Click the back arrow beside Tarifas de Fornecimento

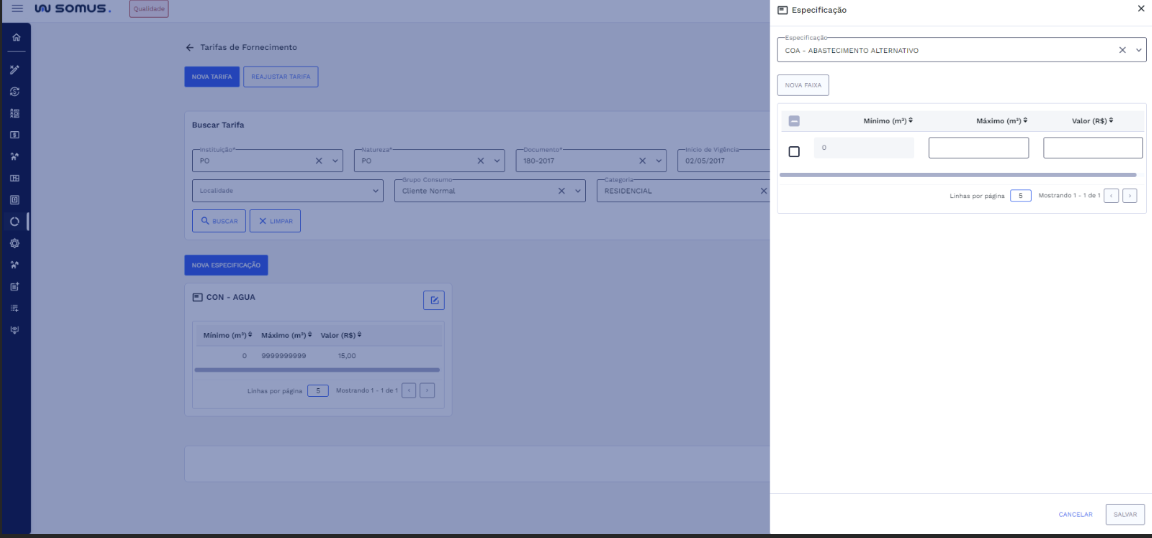190,48
